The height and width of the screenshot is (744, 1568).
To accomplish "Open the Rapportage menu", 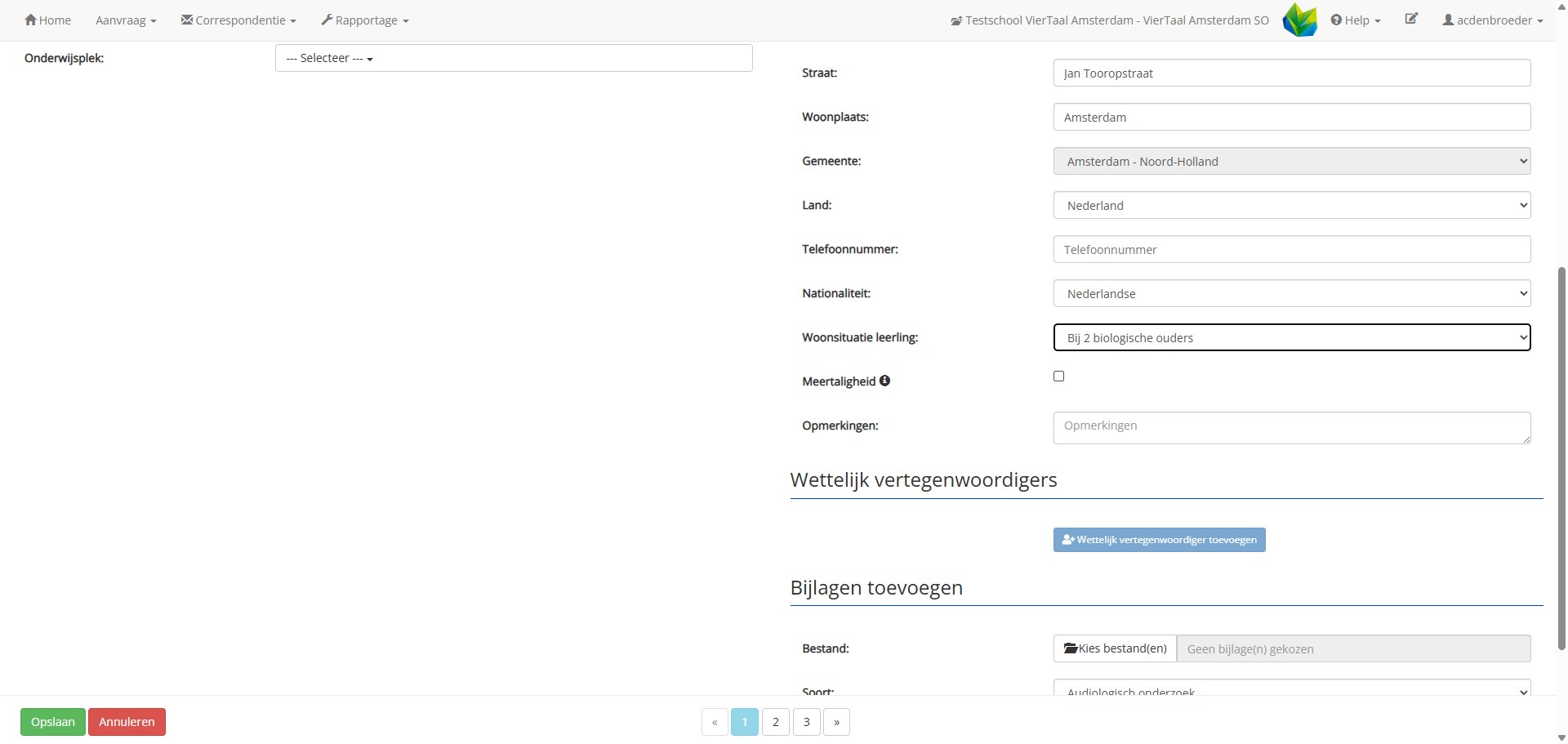I will pyautogui.click(x=365, y=20).
